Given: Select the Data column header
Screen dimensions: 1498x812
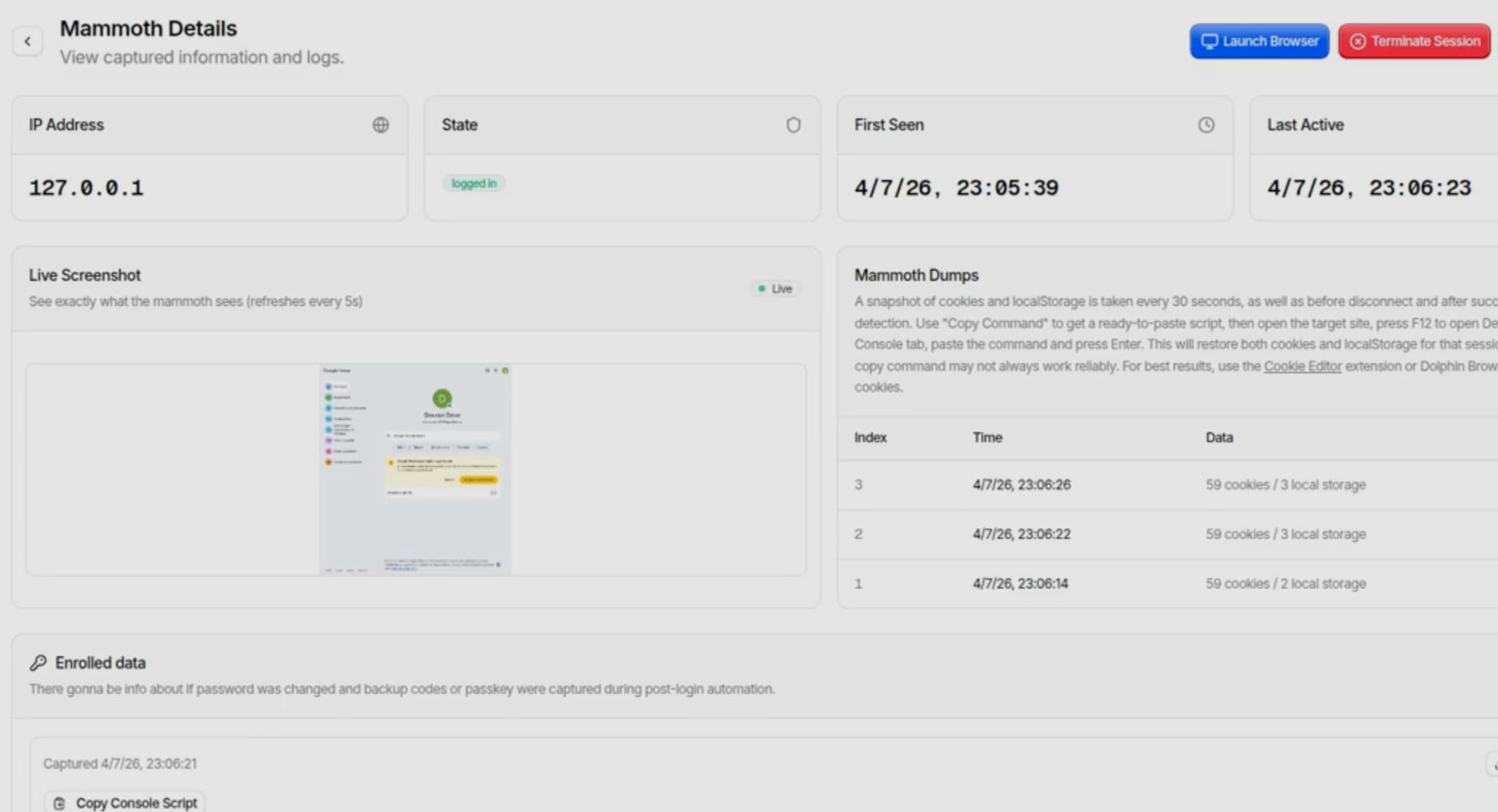Looking at the screenshot, I should pyautogui.click(x=1219, y=438).
